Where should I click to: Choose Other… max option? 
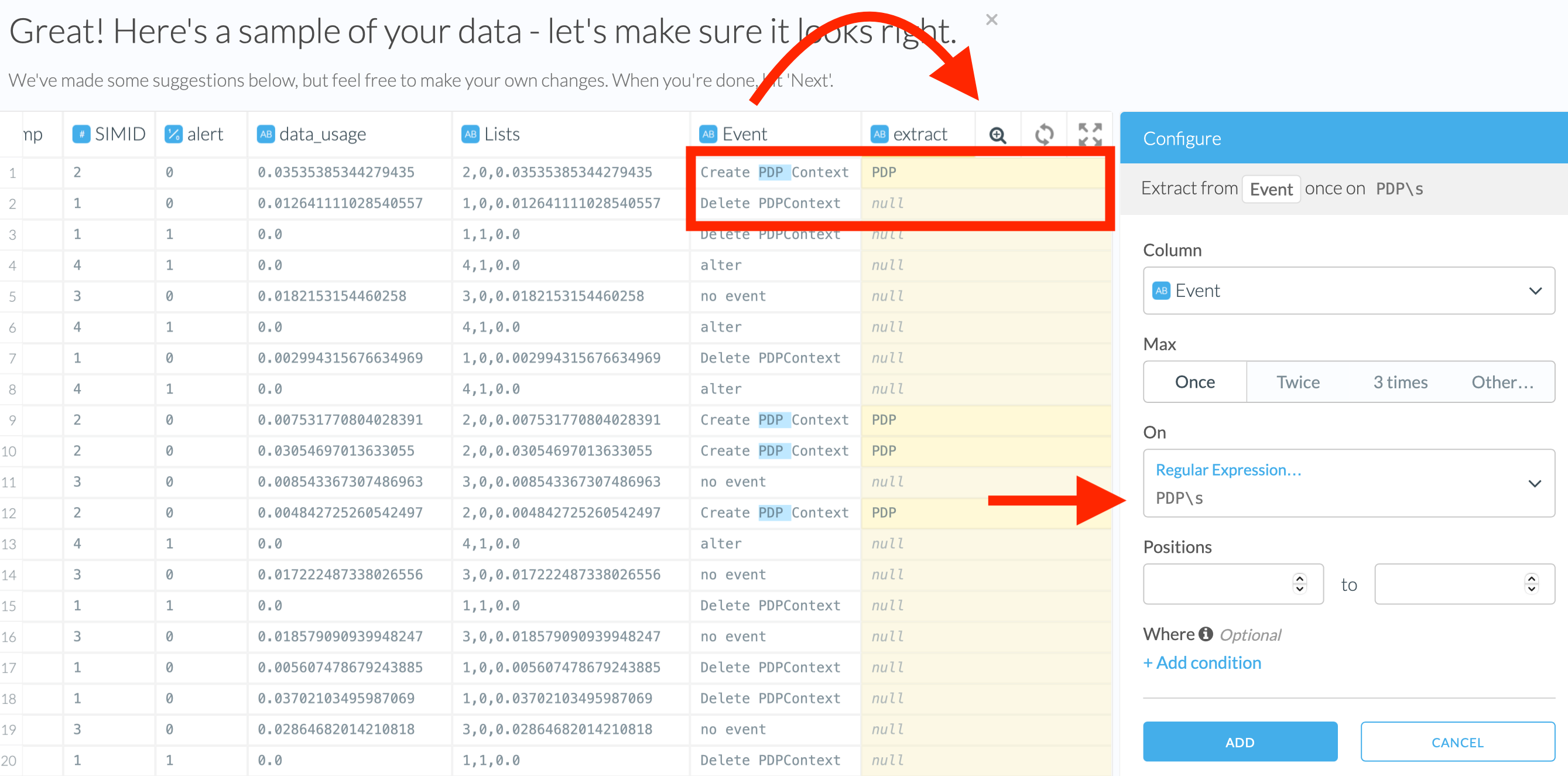click(1502, 382)
